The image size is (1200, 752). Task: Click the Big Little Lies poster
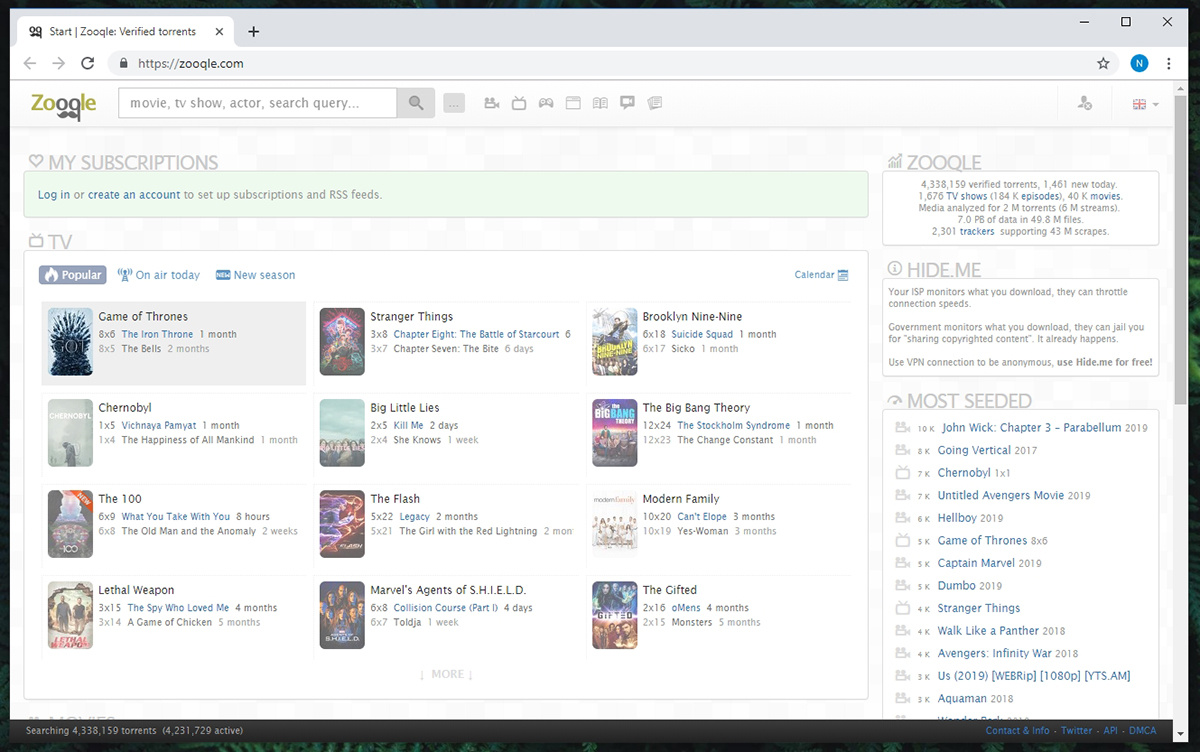[x=342, y=433]
